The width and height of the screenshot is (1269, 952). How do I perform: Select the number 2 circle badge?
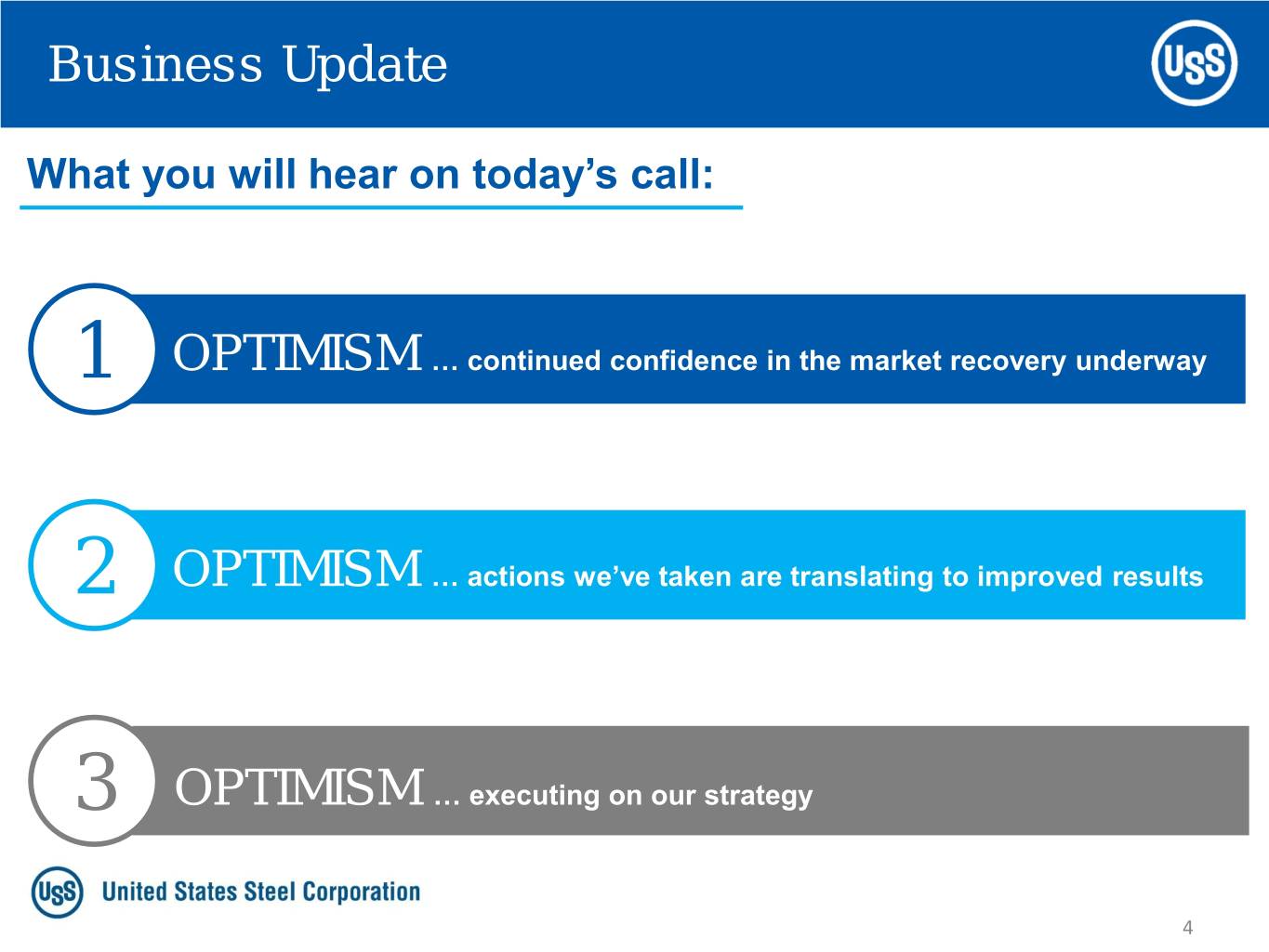click(x=93, y=565)
